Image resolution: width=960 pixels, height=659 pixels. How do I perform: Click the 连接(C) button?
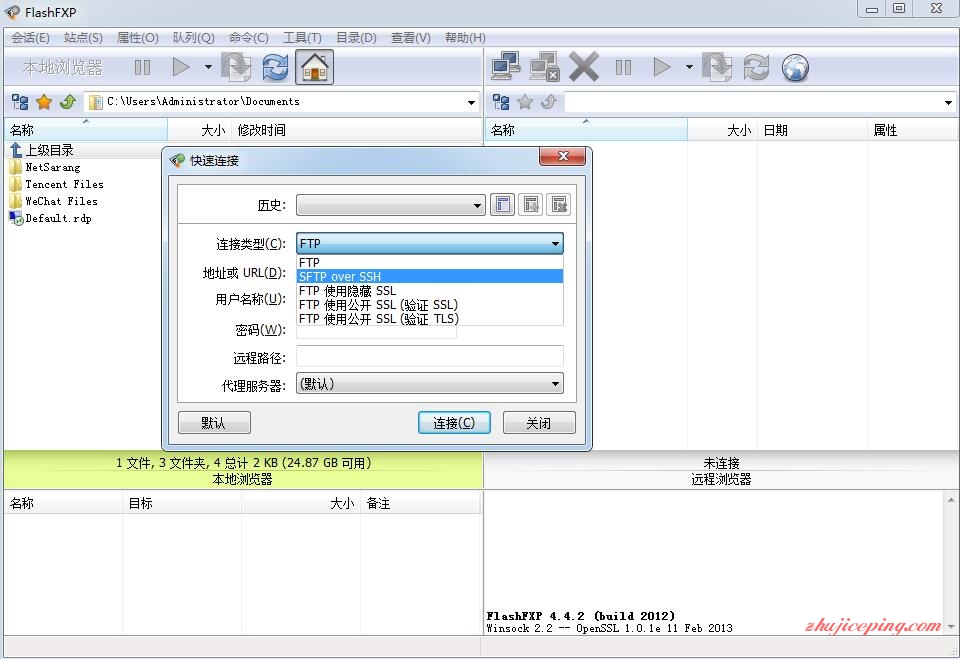point(454,423)
